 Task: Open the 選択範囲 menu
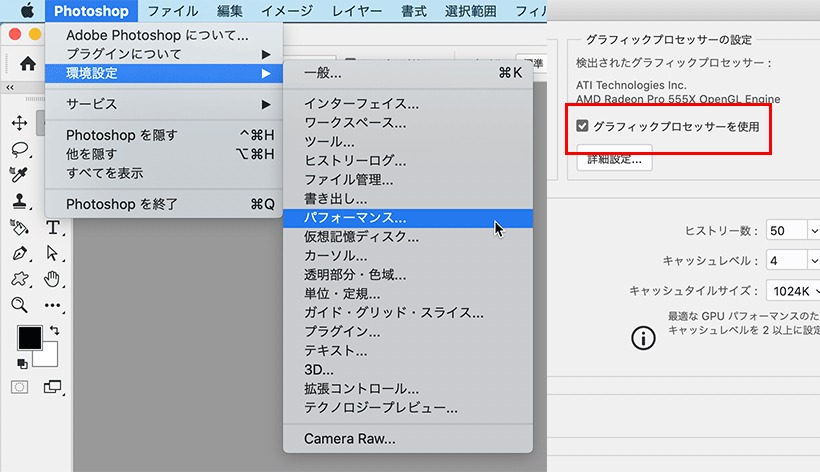(470, 11)
